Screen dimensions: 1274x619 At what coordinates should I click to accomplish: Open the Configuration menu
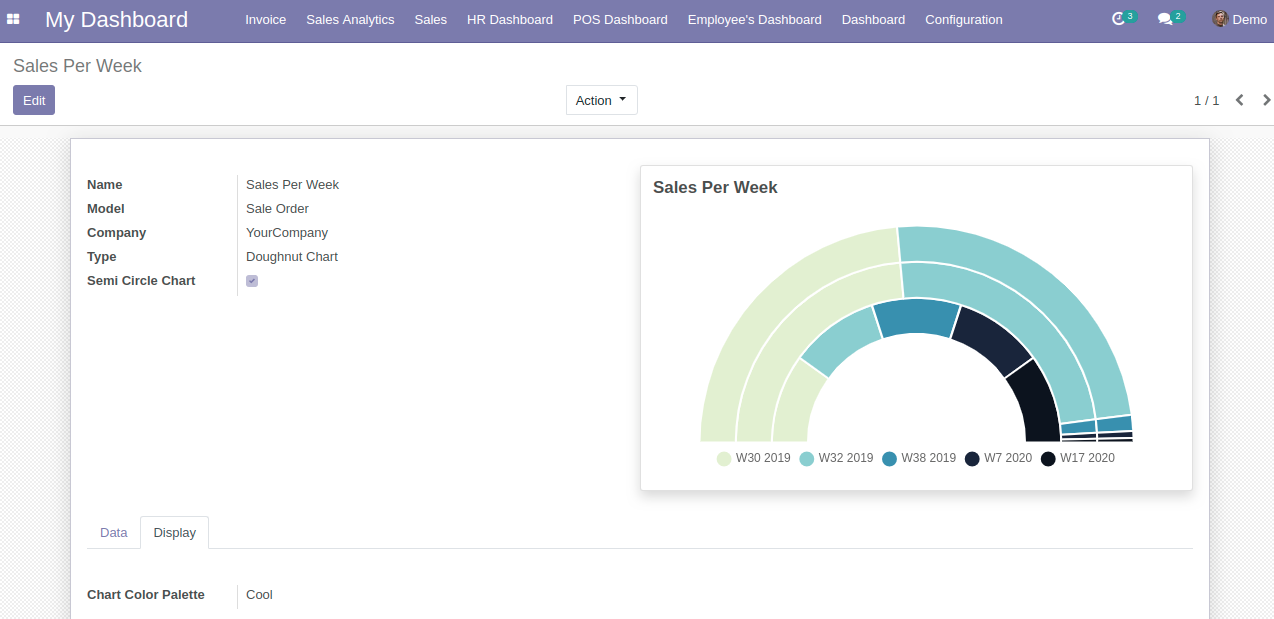coord(963,19)
